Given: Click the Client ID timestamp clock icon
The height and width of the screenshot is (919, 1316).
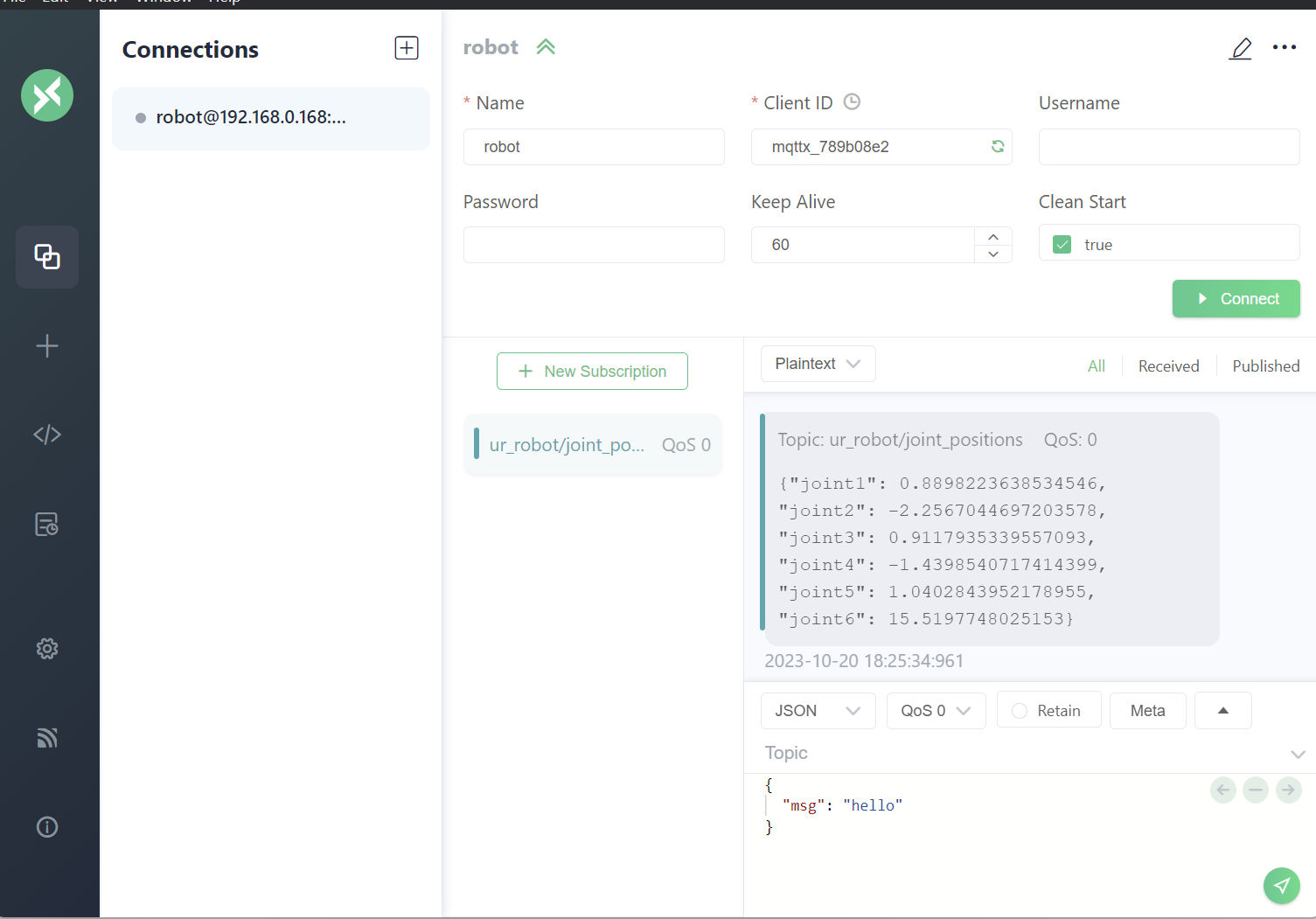Looking at the screenshot, I should tap(852, 102).
